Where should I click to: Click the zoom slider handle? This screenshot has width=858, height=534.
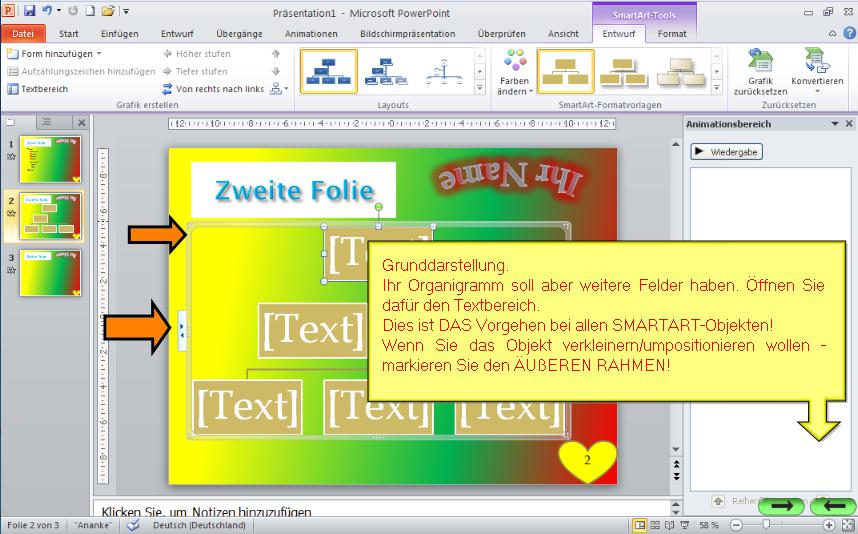point(766,525)
